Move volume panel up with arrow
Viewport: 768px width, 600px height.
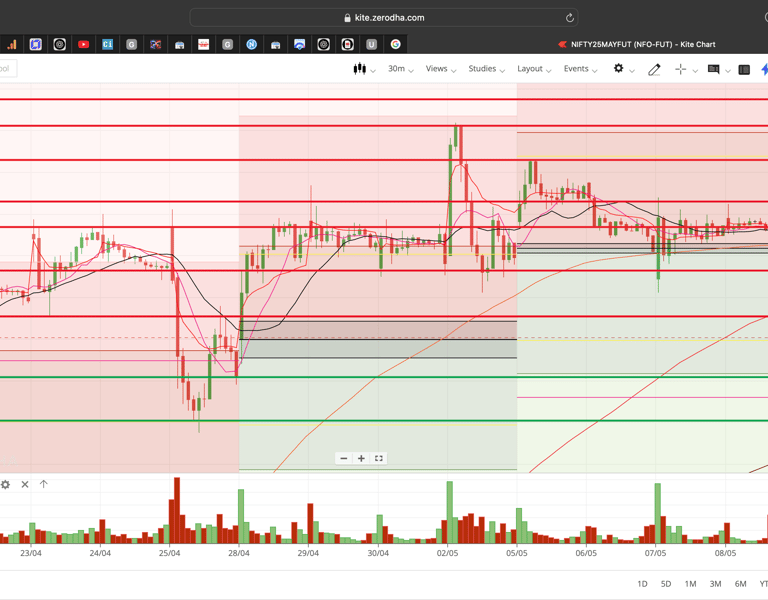(x=44, y=484)
